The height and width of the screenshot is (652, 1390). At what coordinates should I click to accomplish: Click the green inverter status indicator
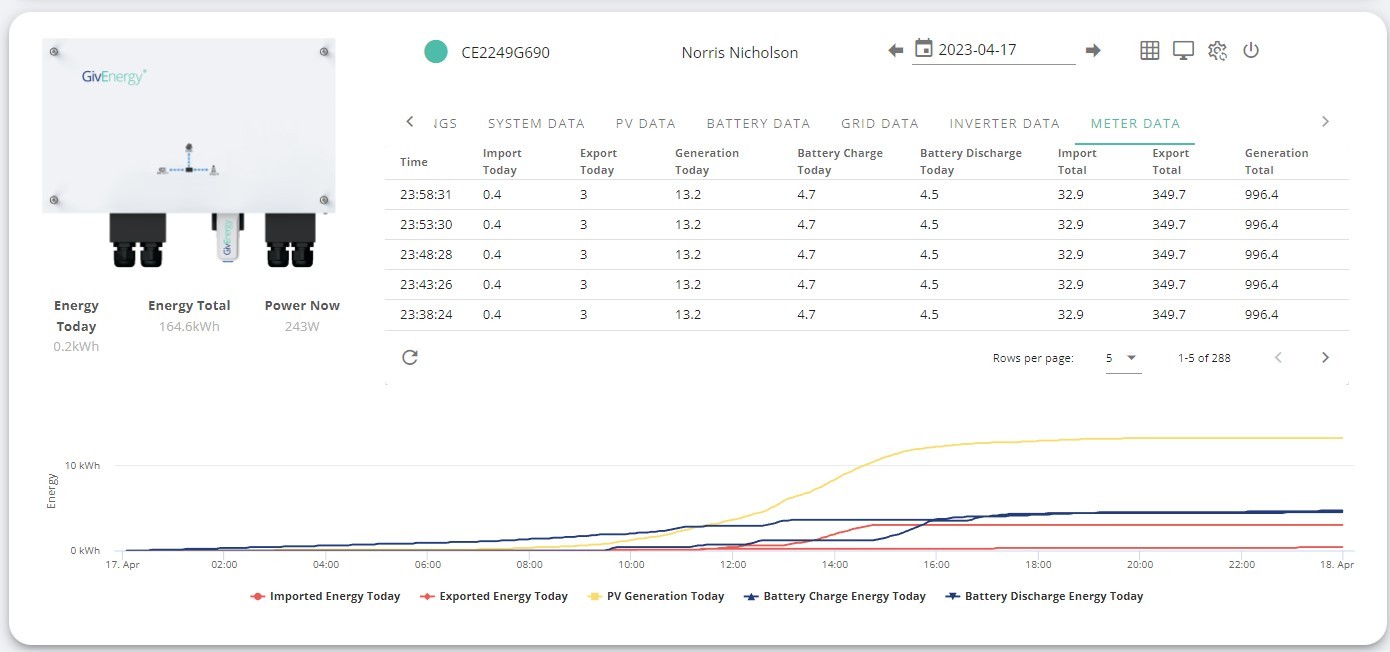click(x=435, y=52)
